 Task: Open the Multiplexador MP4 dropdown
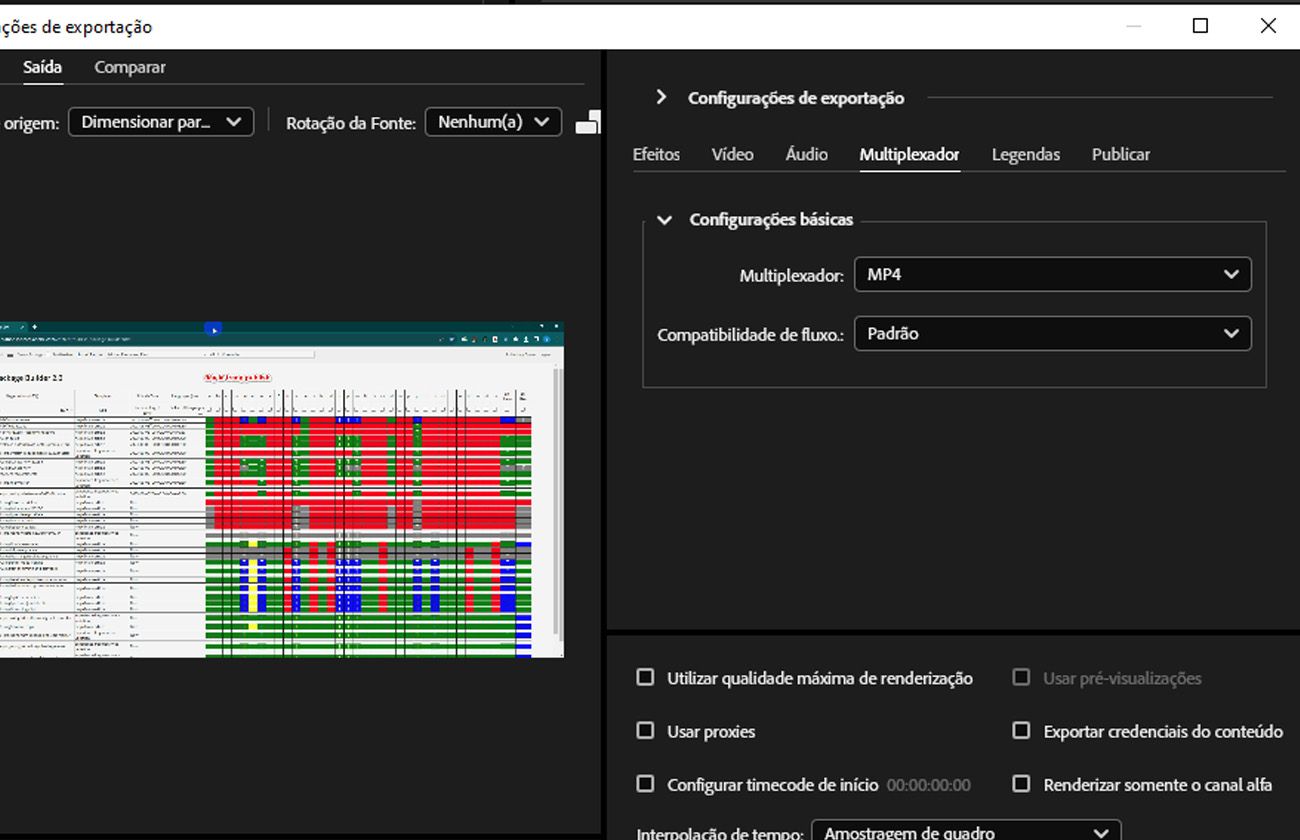pos(1053,274)
